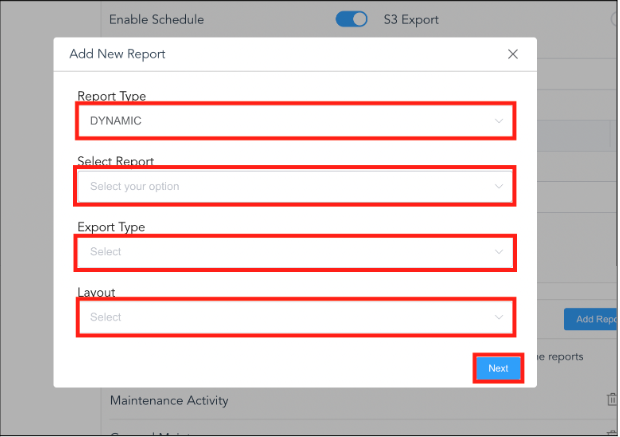Delete the Maintenance Activity report via trash icon
The width and height of the screenshot is (620, 437).
pyautogui.click(x=611, y=400)
